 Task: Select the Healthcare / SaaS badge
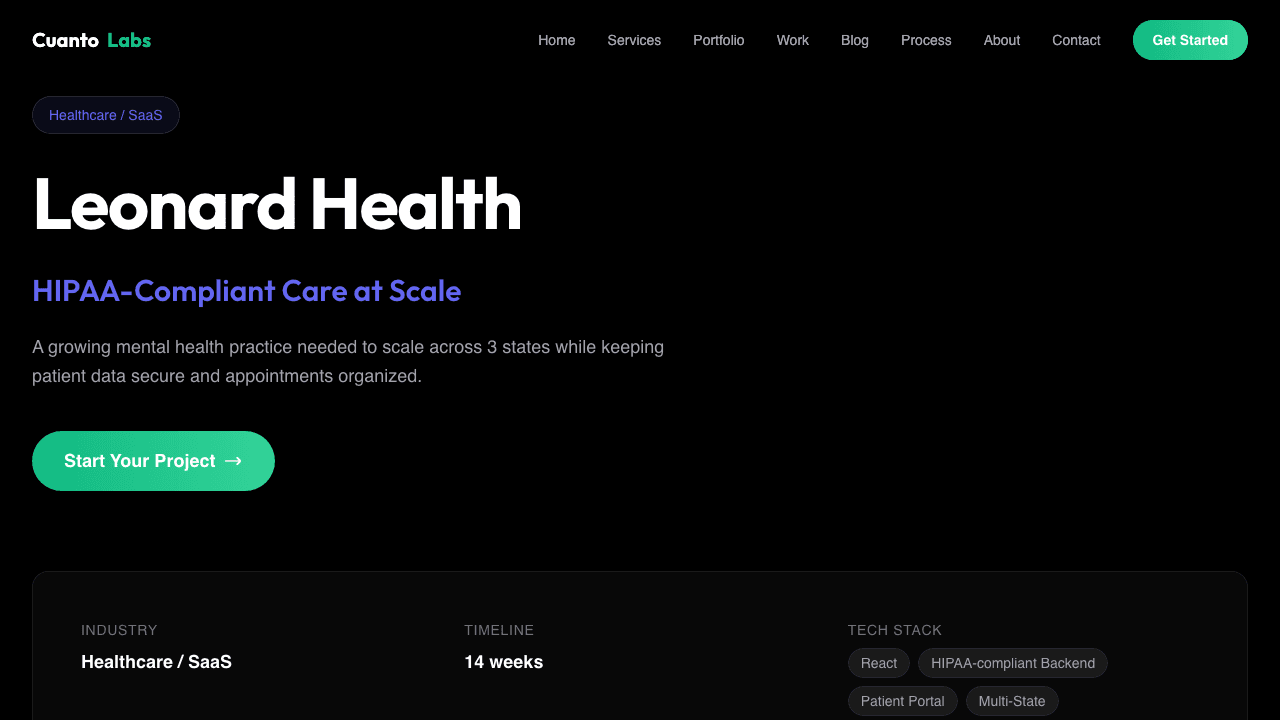pyautogui.click(x=106, y=114)
